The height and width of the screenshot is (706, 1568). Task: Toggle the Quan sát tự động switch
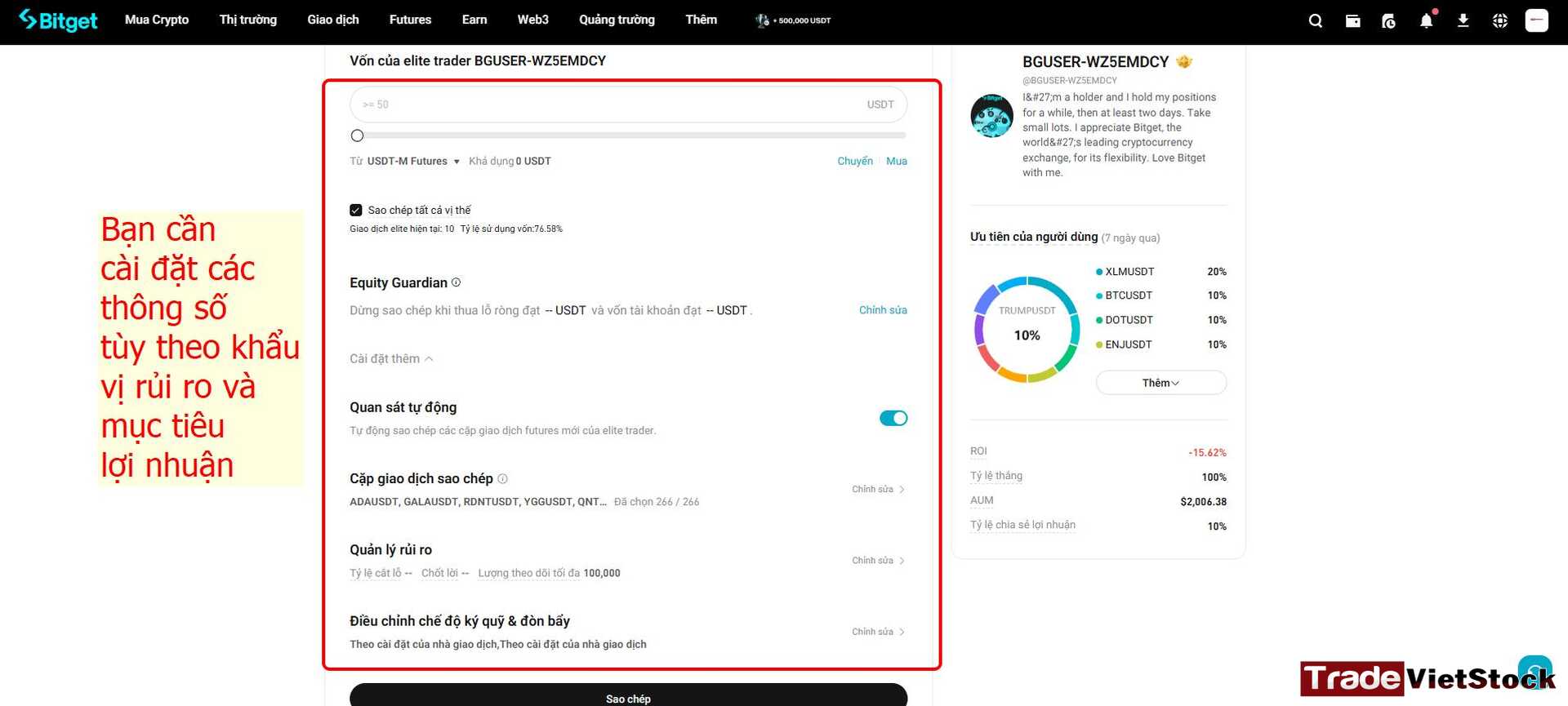[893, 418]
